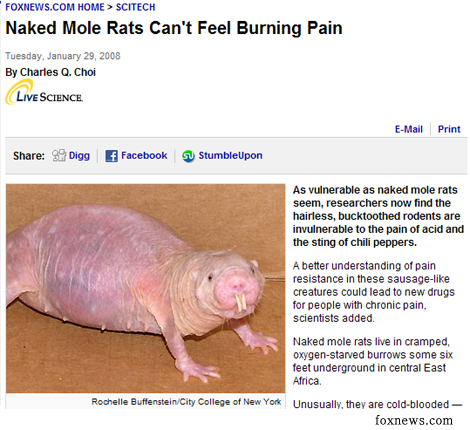Click the author byline Charles Q. Choi
Screen dimensions: 470x430
pyautogui.click(x=51, y=72)
